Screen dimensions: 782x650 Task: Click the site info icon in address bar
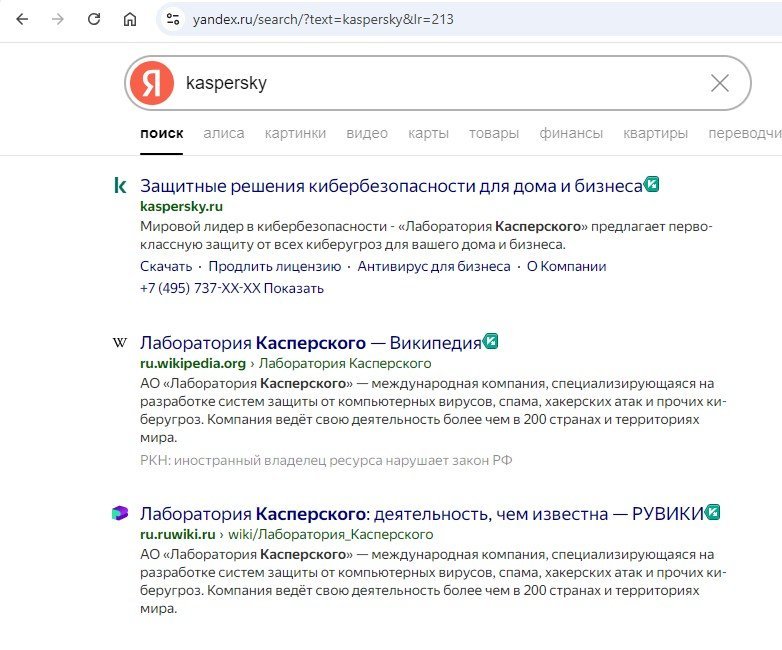(173, 19)
